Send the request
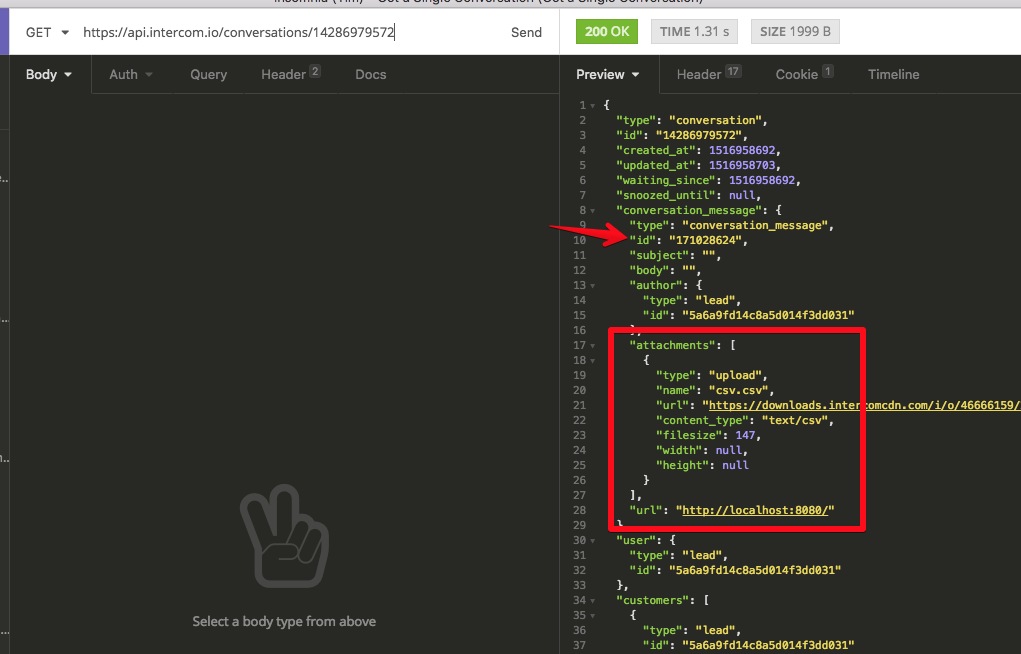The width and height of the screenshot is (1021, 654). pos(526,33)
